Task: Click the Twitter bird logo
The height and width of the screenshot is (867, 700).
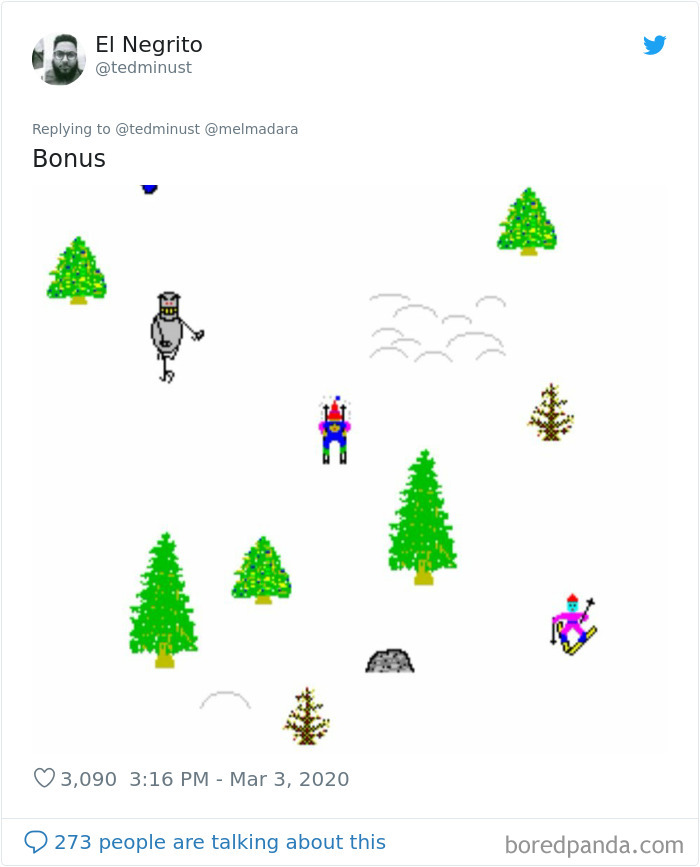Action: (x=655, y=45)
